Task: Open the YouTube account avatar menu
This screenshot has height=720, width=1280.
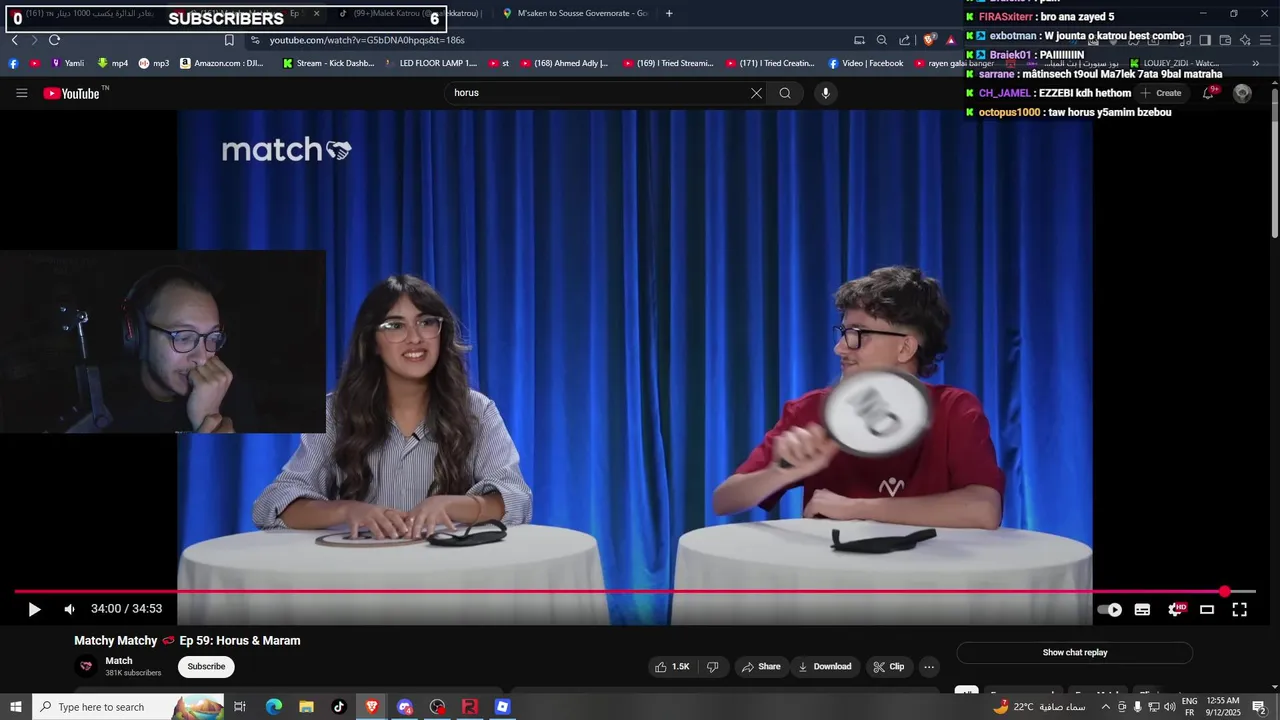Action: (x=1242, y=93)
